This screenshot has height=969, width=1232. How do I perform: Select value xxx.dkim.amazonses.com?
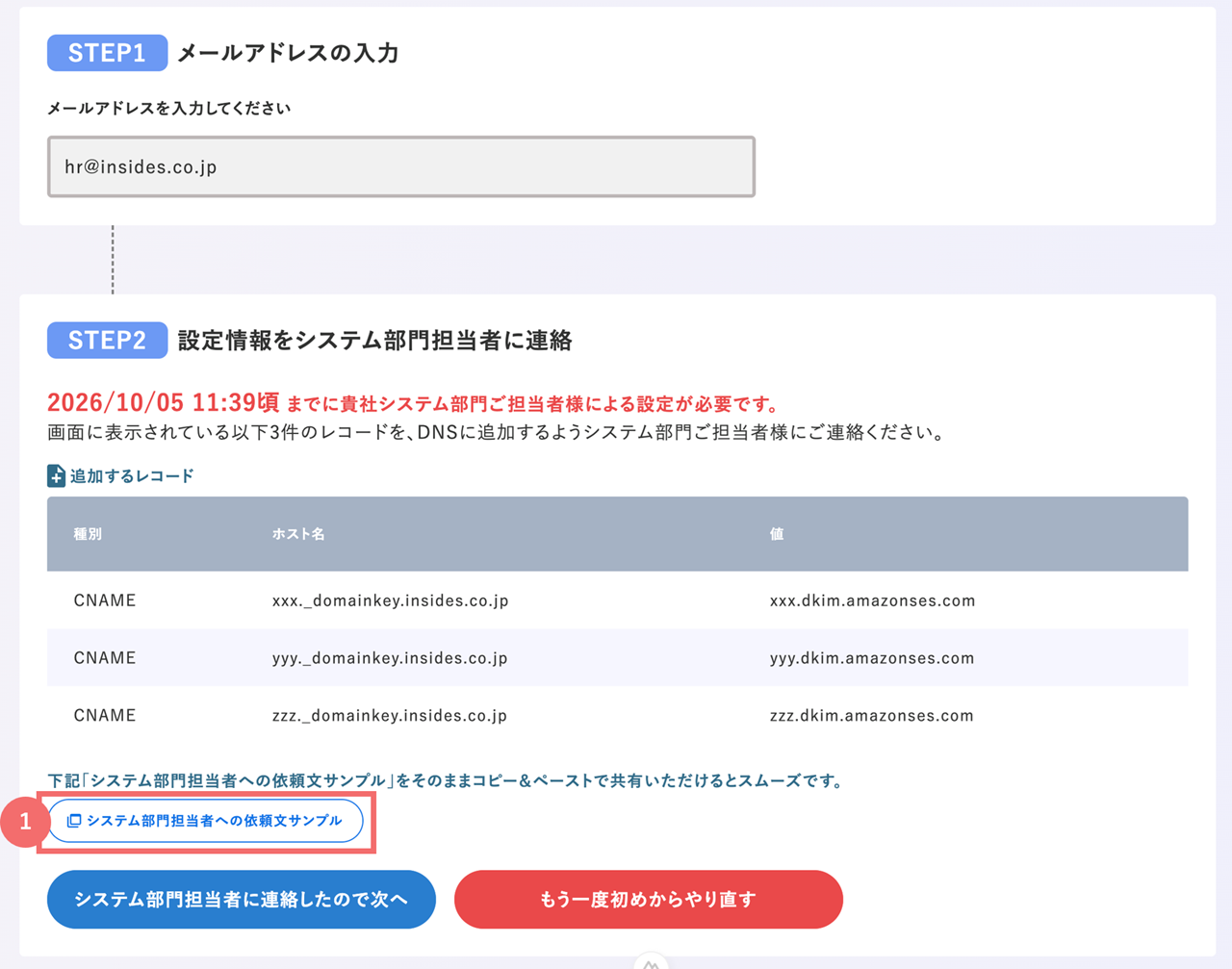point(872,600)
